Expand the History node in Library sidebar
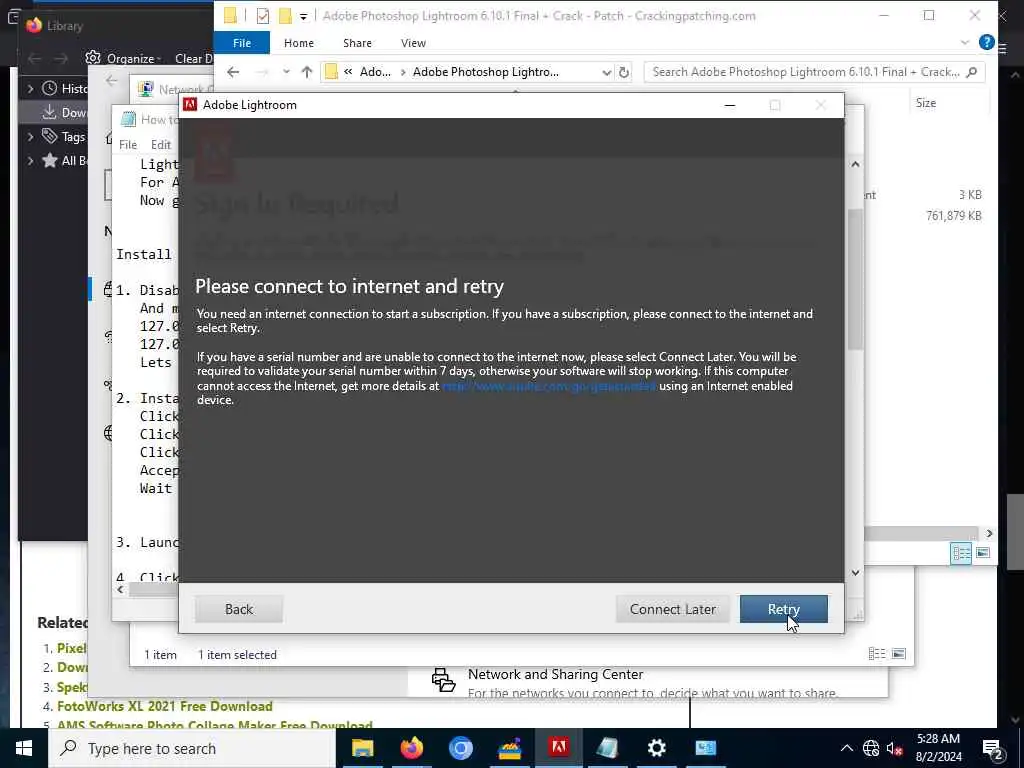The image size is (1024, 768). pyautogui.click(x=30, y=88)
